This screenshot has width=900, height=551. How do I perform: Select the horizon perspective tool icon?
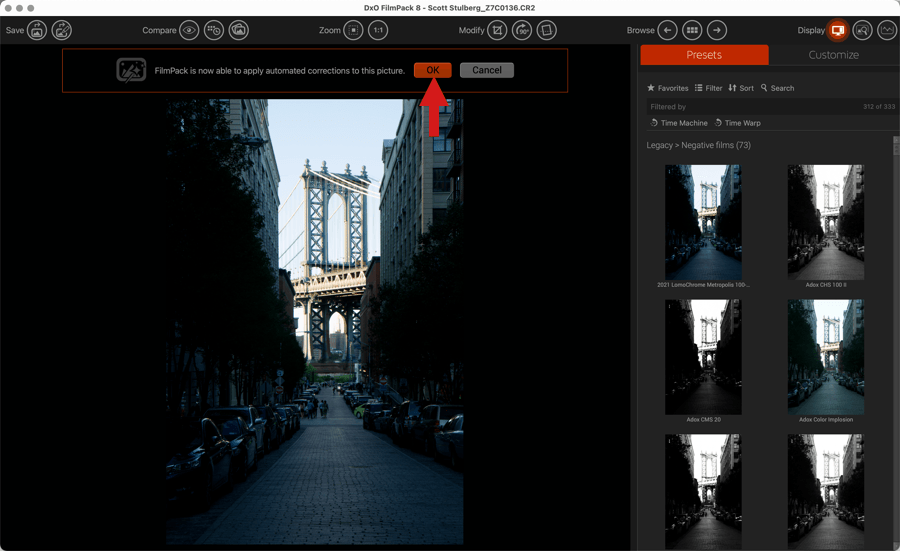(x=547, y=31)
